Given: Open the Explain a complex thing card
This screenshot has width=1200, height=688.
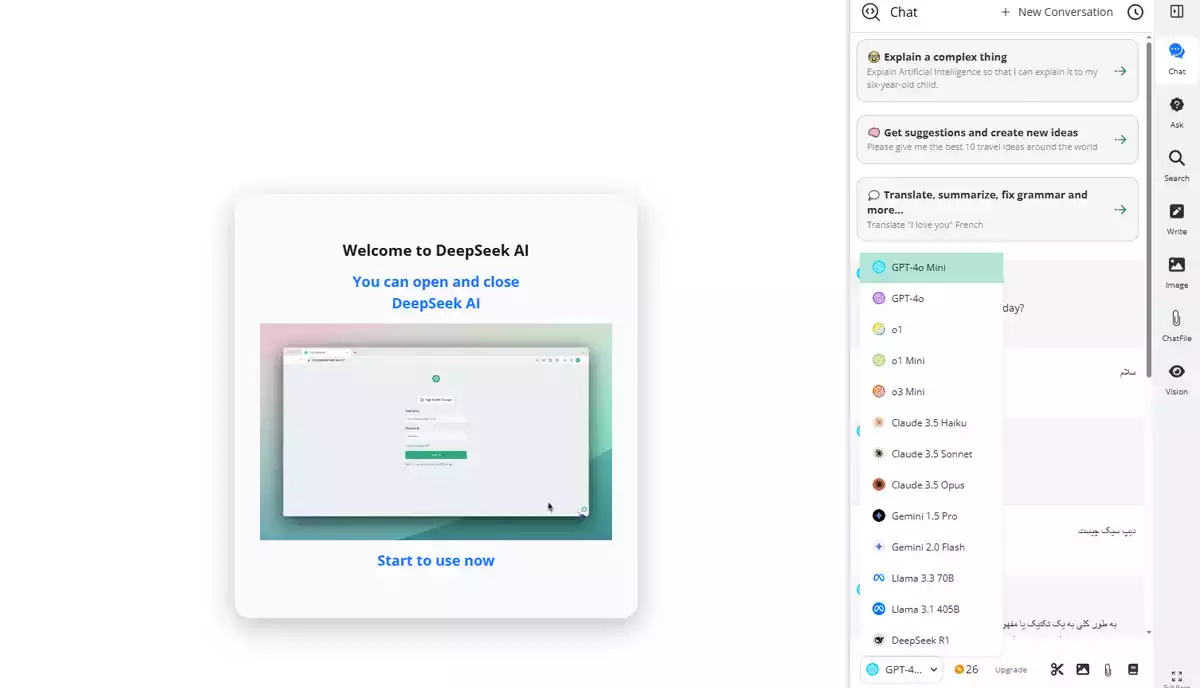Looking at the screenshot, I should point(997,70).
